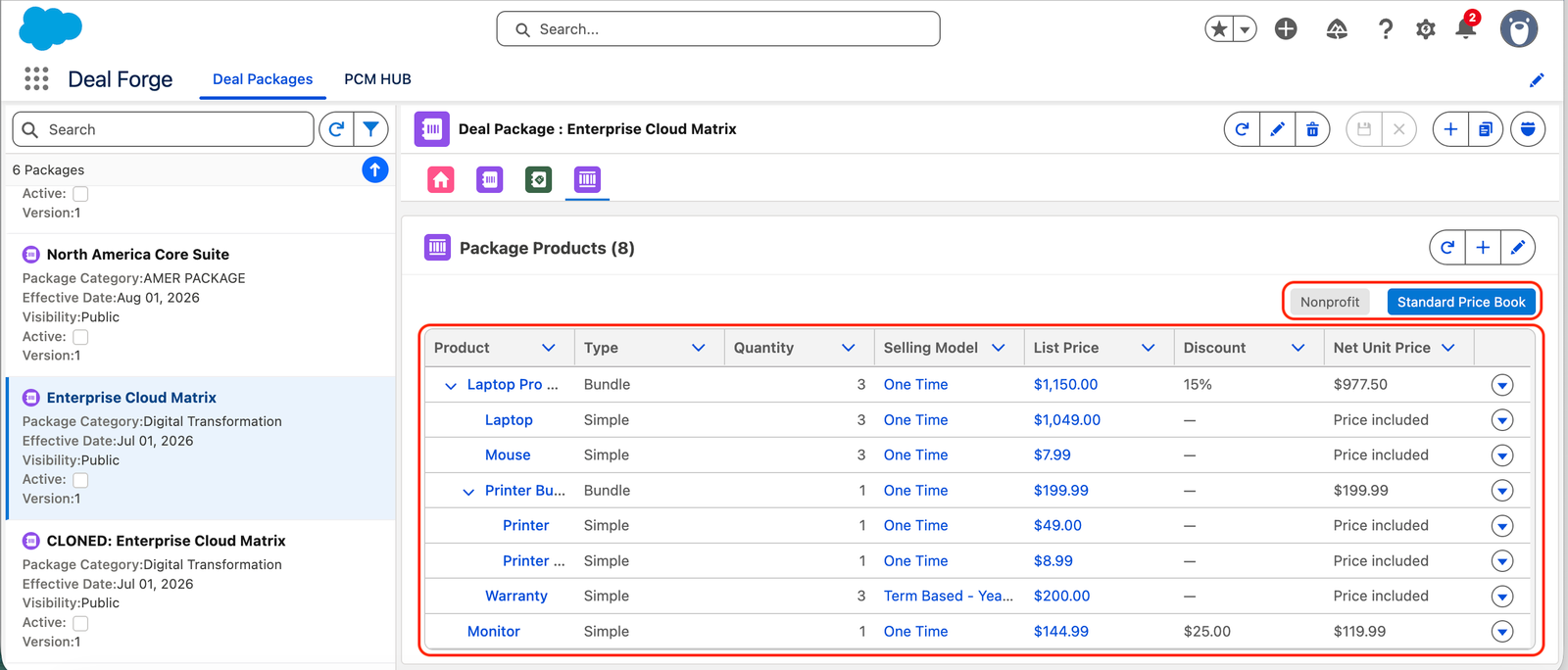
Task: Open the Net Unit Price column menu
Action: click(x=1448, y=348)
